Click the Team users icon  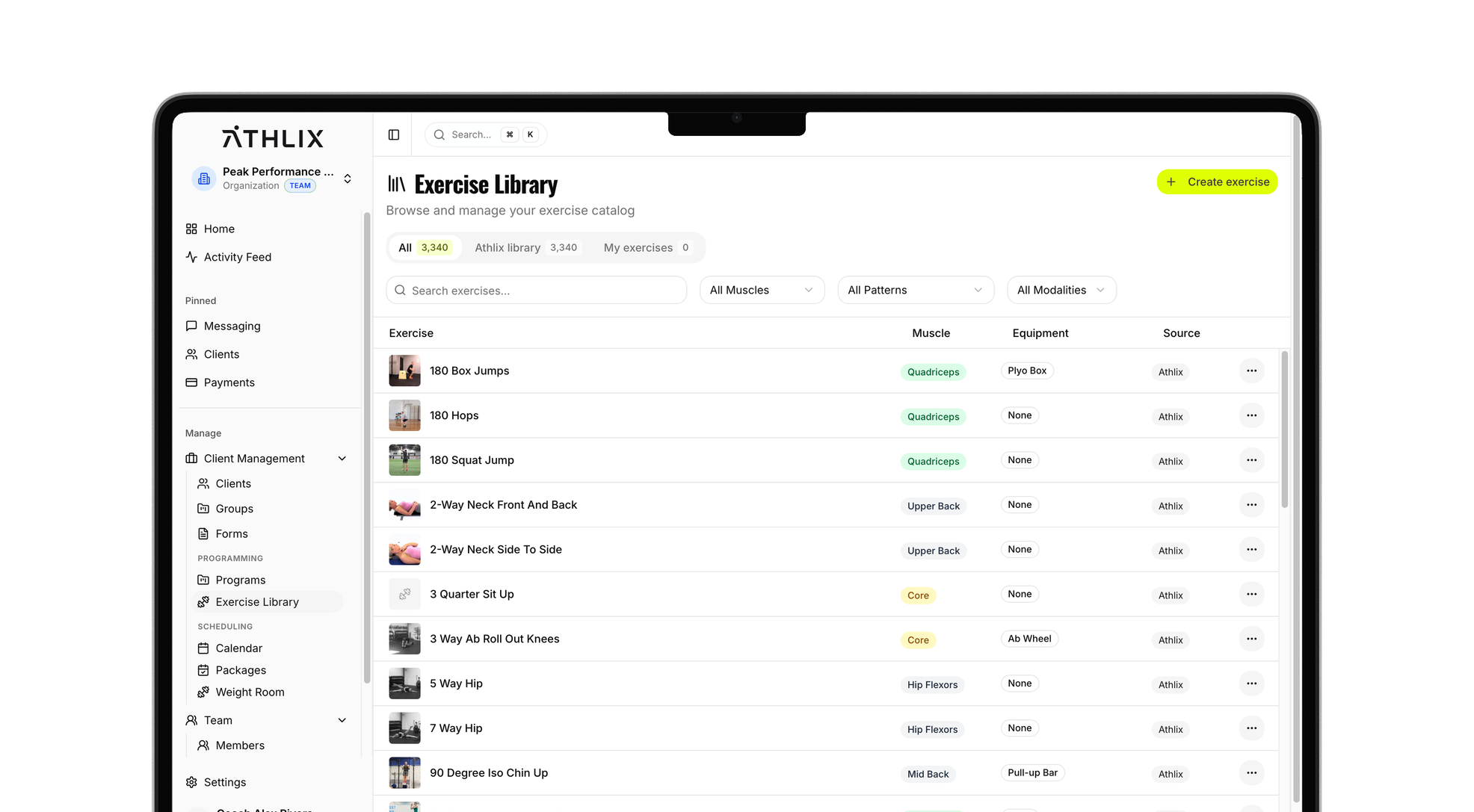point(191,721)
